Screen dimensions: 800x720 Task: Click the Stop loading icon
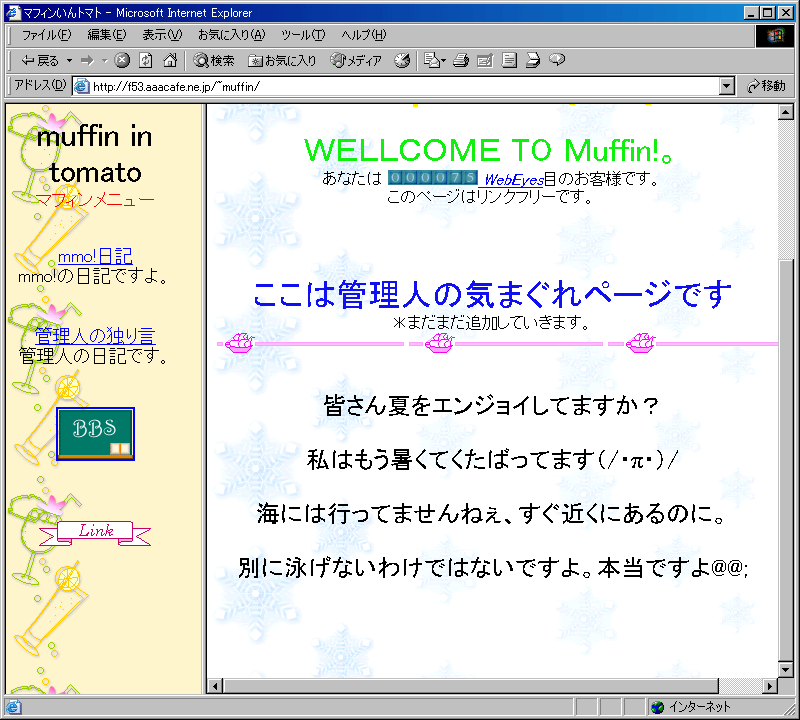click(121, 60)
